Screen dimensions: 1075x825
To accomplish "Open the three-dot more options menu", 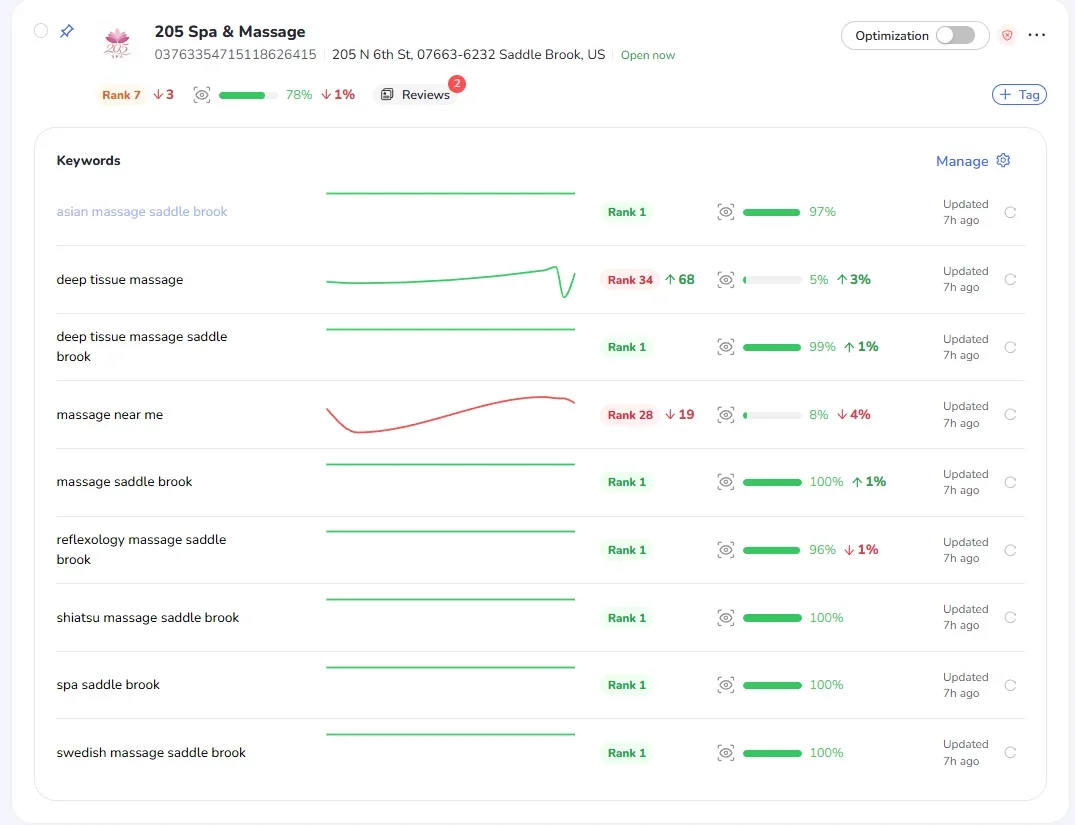I will (1037, 35).
